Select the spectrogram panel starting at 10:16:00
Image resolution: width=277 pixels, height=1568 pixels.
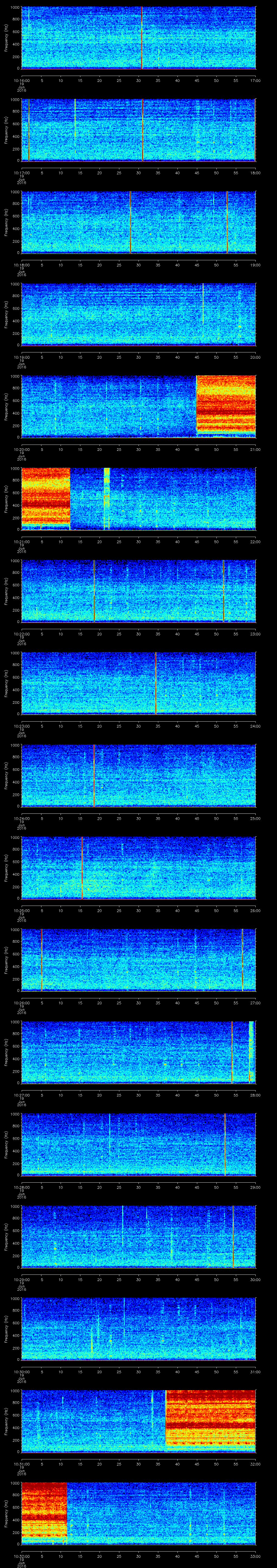pos(139,38)
